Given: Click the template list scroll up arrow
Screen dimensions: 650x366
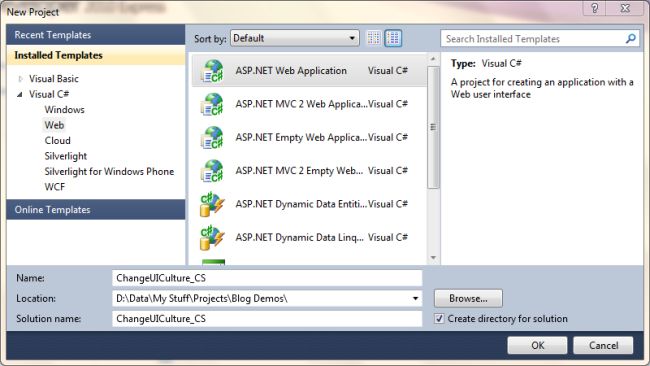Looking at the screenshot, I should tap(433, 59).
